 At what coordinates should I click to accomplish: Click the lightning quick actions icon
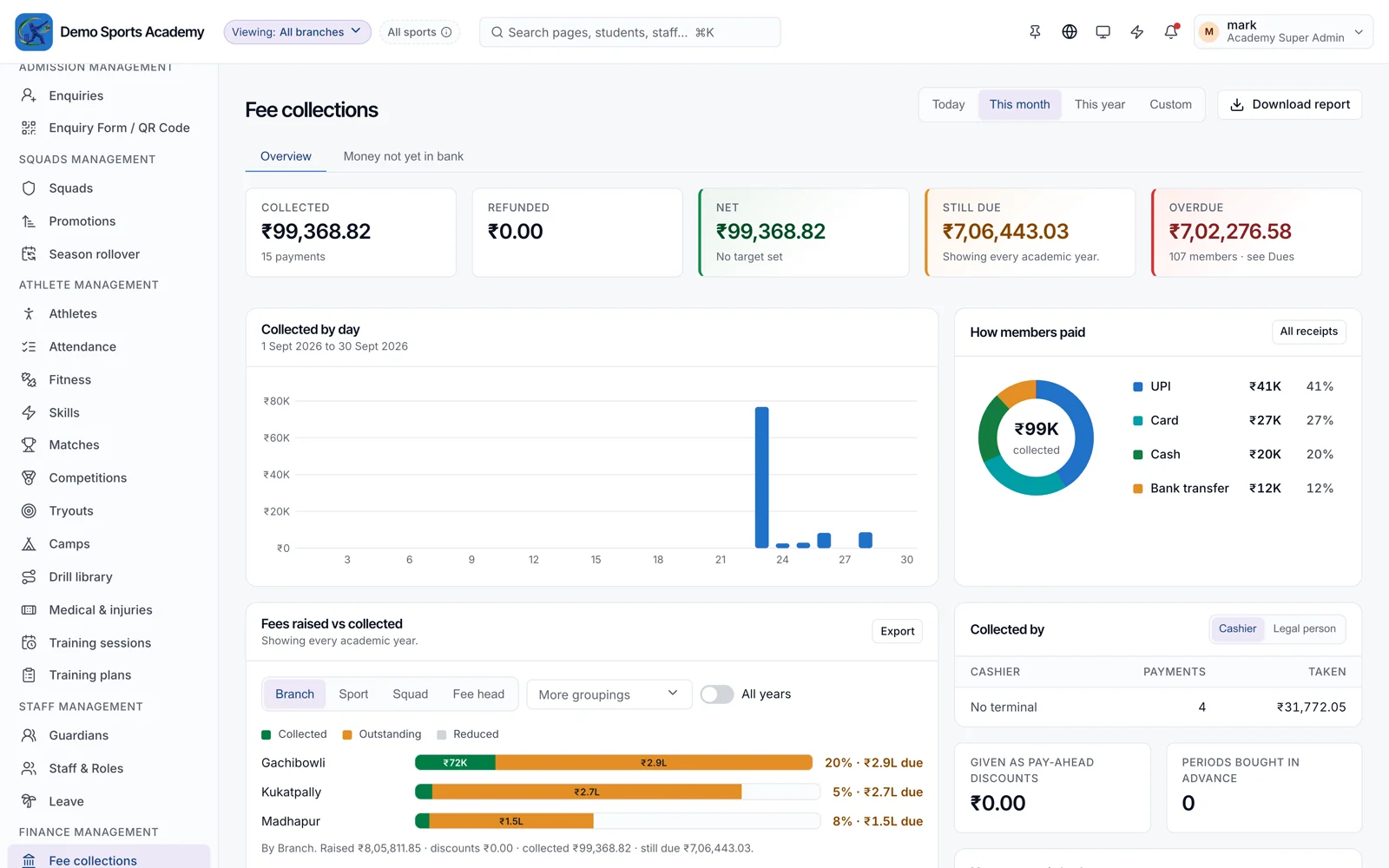(1137, 32)
